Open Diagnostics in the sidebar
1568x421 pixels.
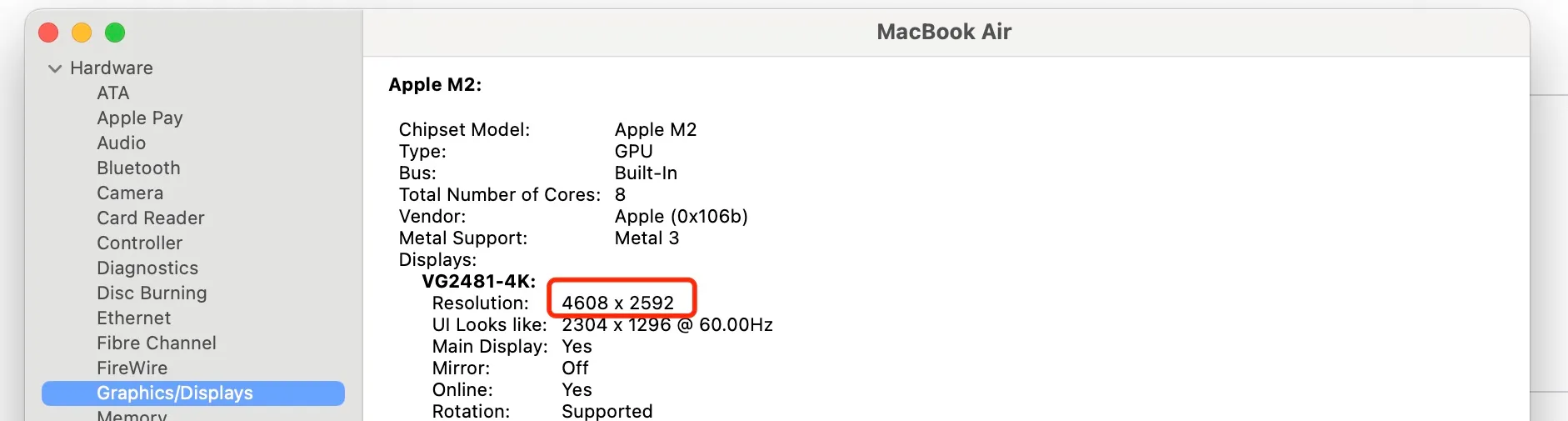pos(147,268)
